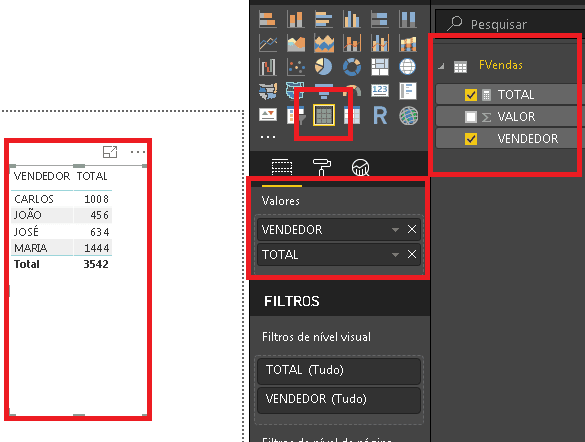Screen dimensions: 585x442
Task: Select the slicer visual
Action: point(296,115)
